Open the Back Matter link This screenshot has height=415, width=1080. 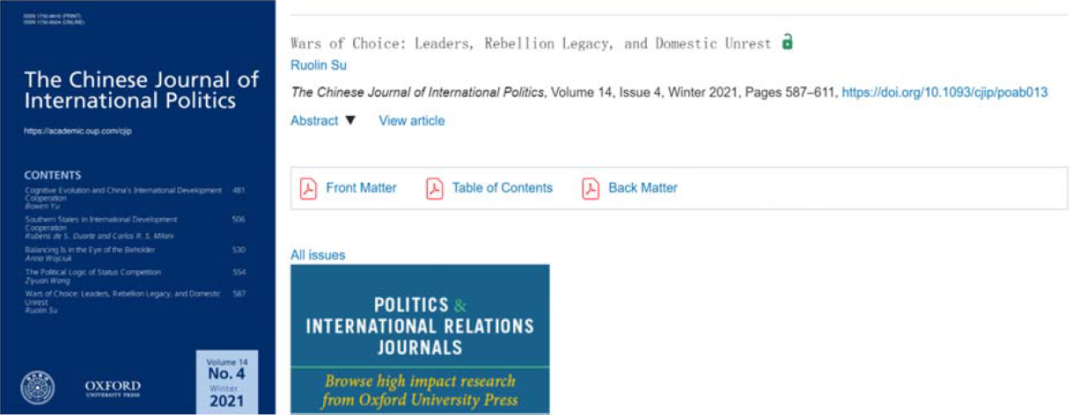click(643, 188)
